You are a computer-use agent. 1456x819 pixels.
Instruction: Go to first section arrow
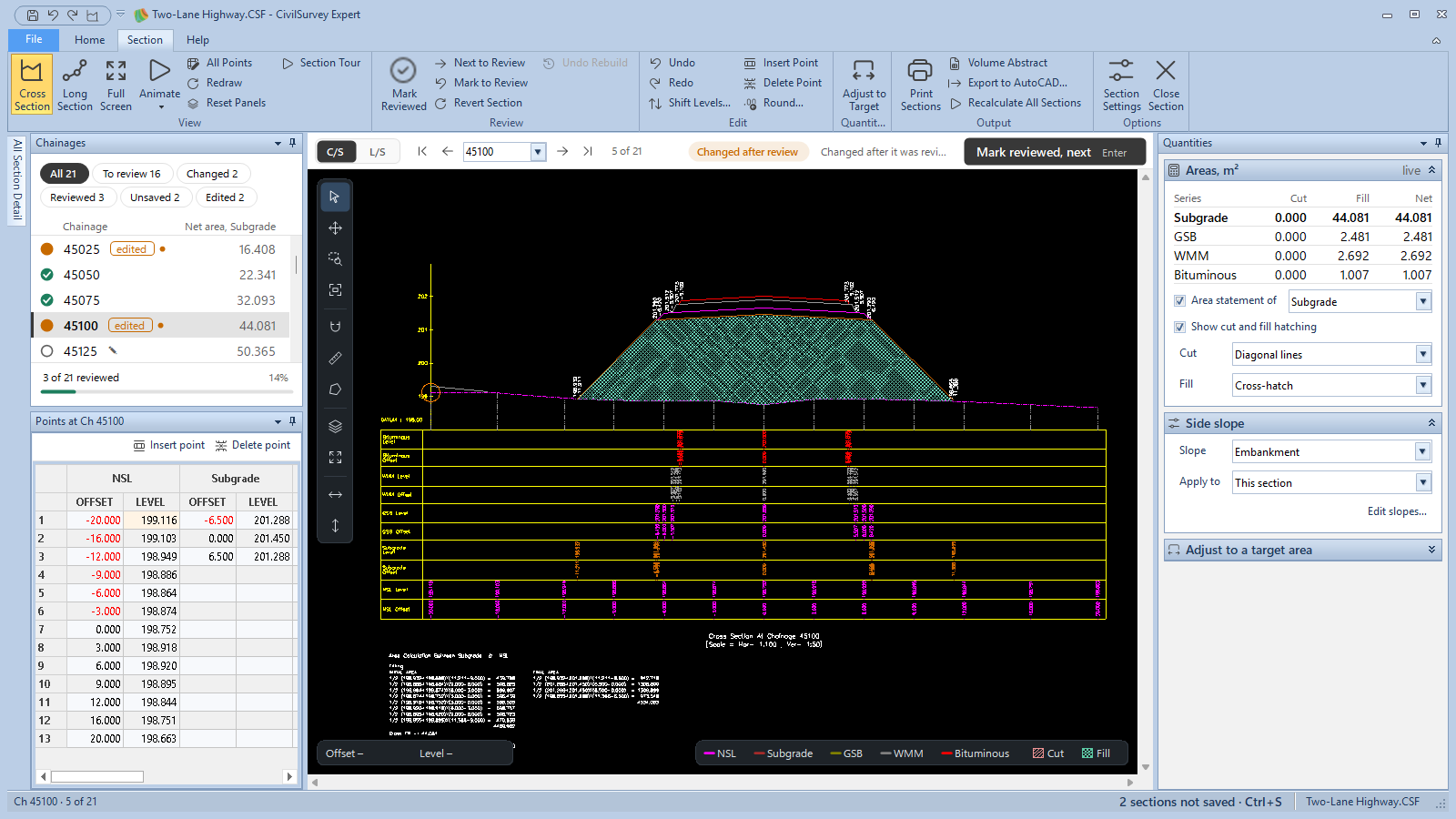(422, 151)
